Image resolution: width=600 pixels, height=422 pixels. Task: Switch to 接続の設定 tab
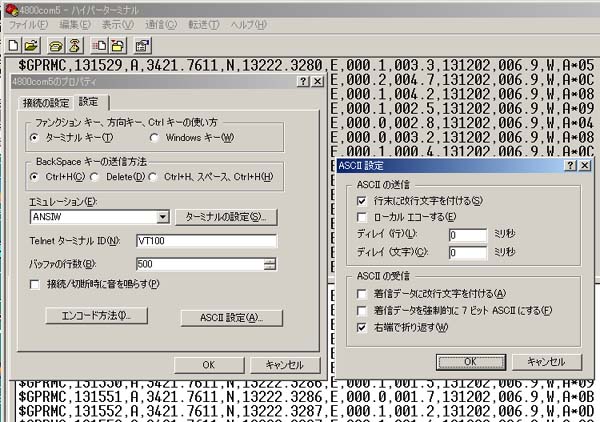(x=46, y=103)
